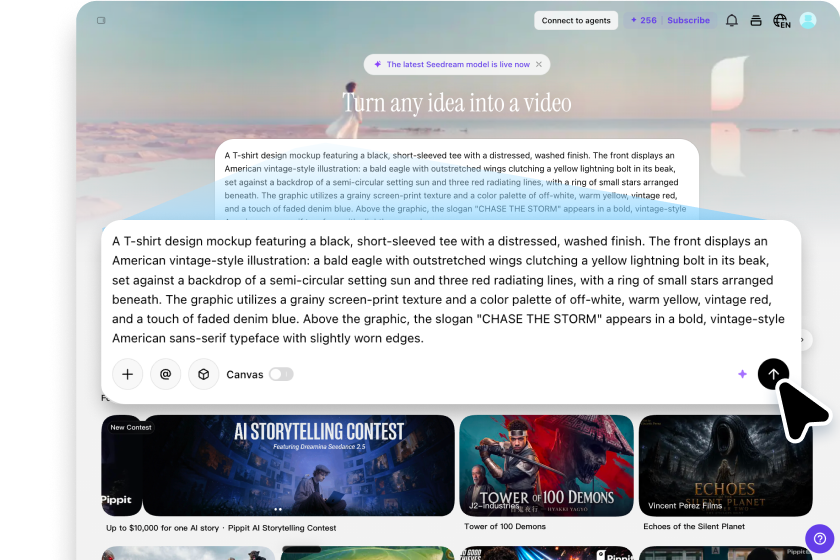Open the stacked tasks queue icon
Screen dimensions: 840x560
756,20
